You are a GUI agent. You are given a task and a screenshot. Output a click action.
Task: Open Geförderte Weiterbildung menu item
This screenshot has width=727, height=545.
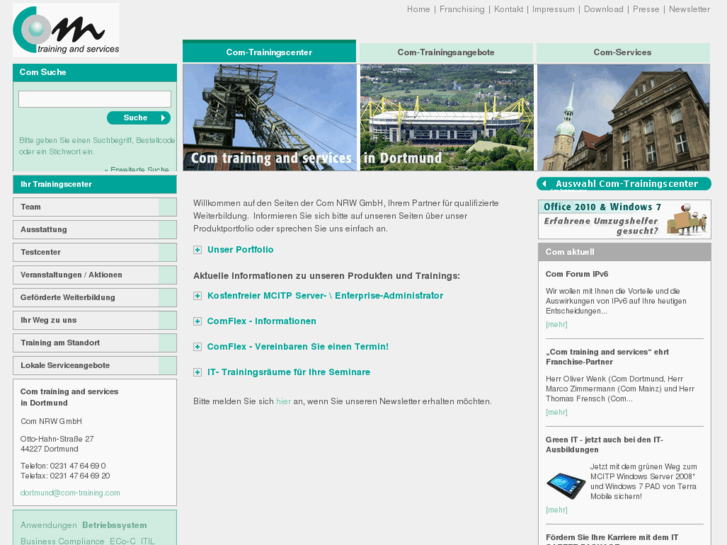pyautogui.click(x=95, y=297)
